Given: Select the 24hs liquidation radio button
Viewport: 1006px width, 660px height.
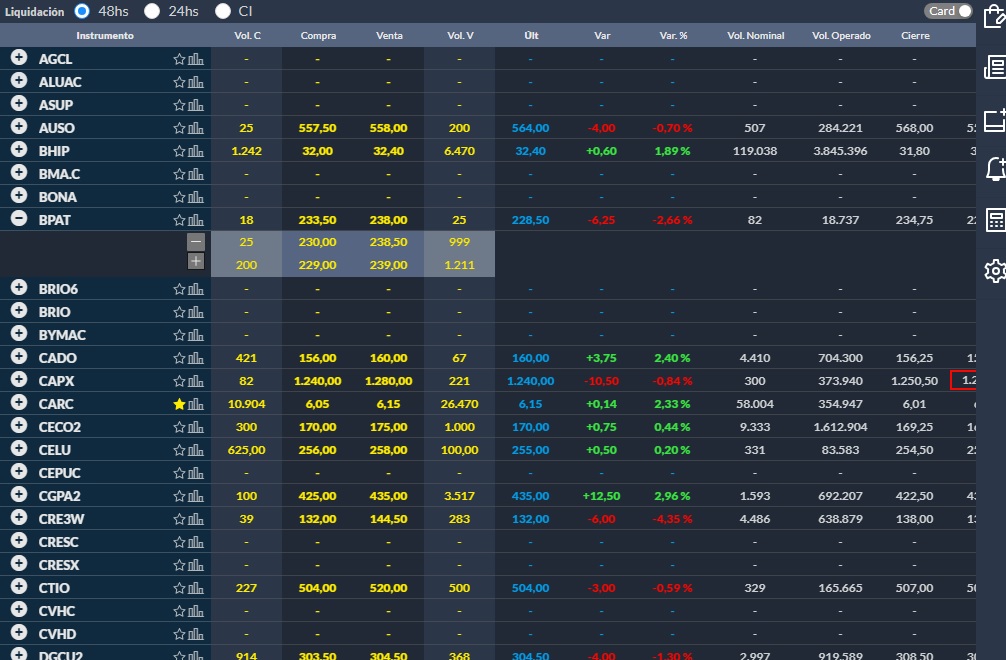Looking at the screenshot, I should pyautogui.click(x=152, y=11).
